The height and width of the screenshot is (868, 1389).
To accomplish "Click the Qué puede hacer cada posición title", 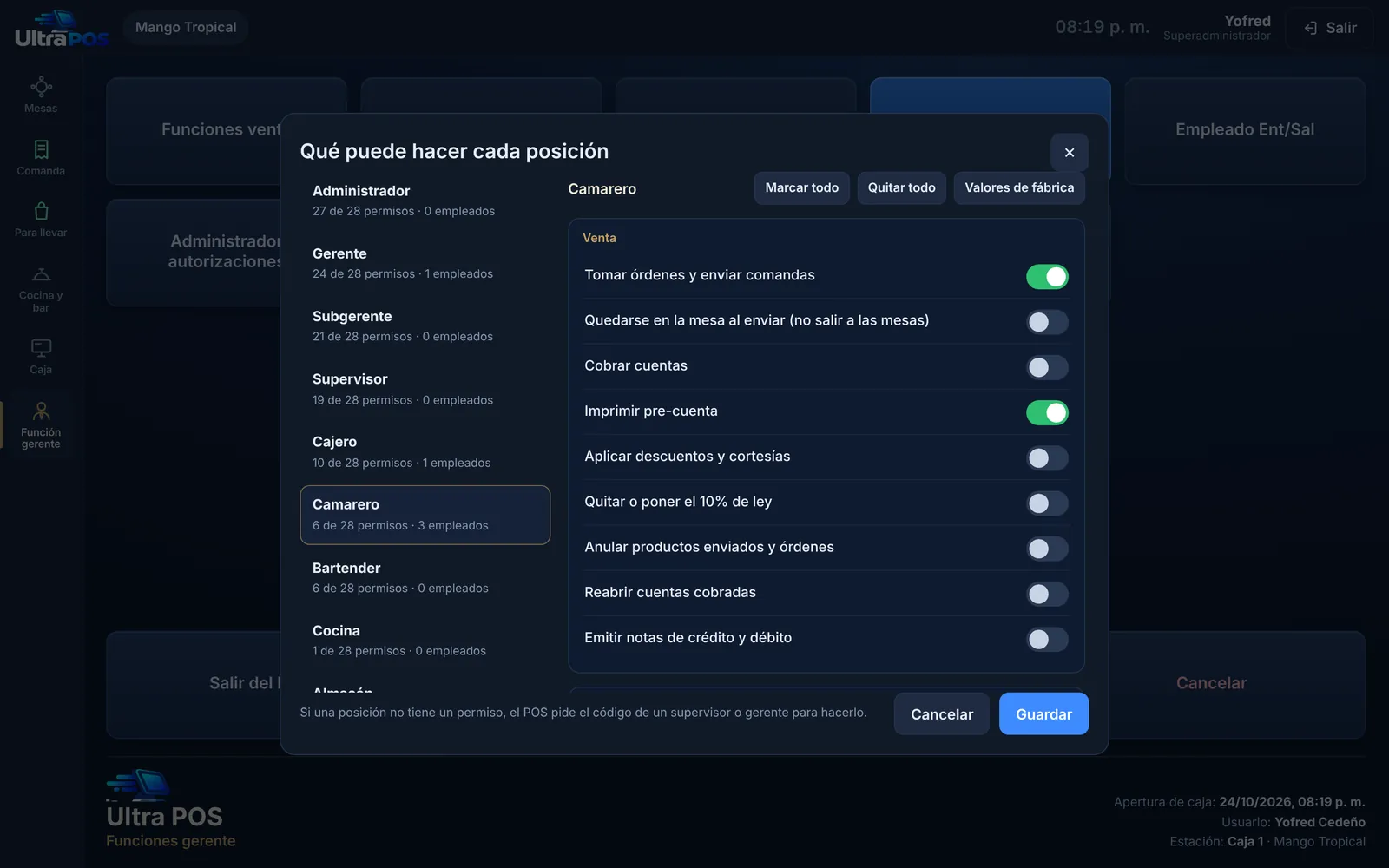I will pos(454,152).
